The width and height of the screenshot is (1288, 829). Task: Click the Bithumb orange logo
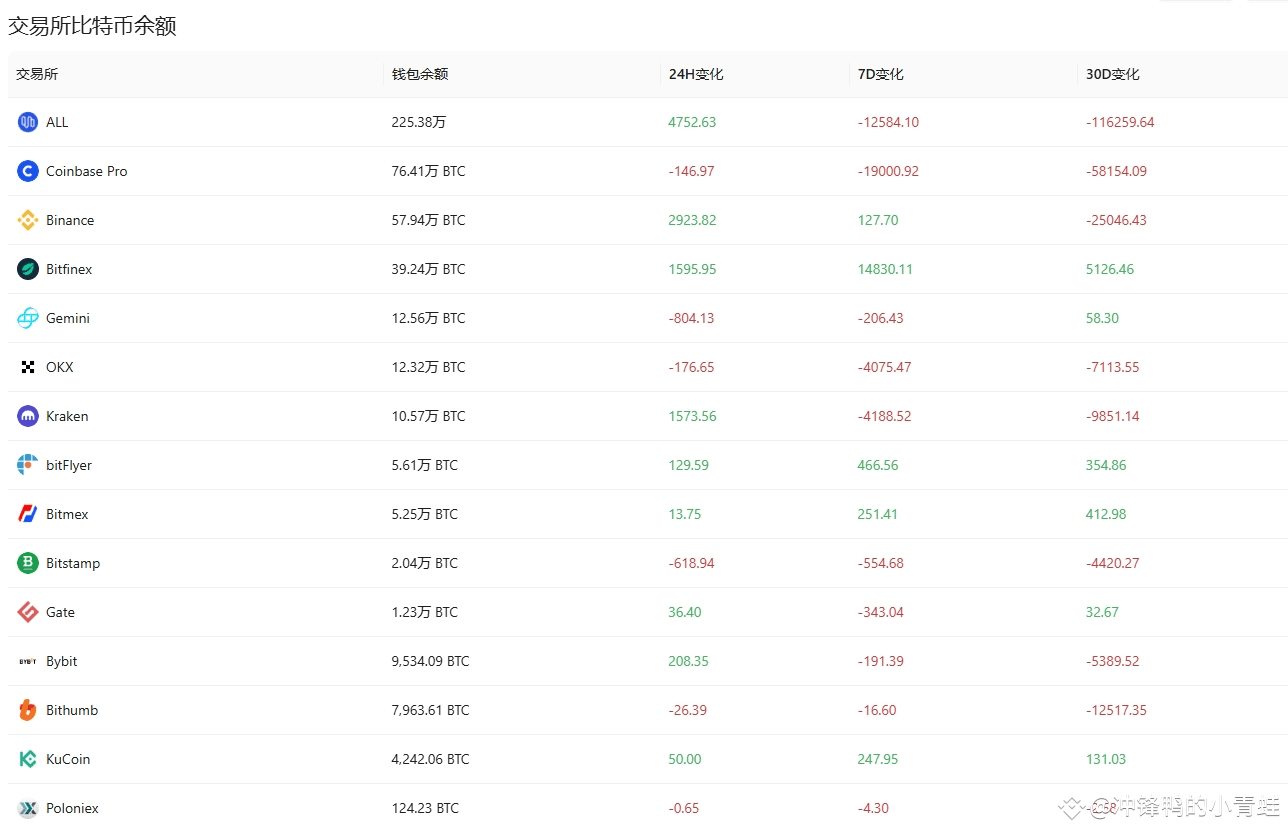click(28, 710)
